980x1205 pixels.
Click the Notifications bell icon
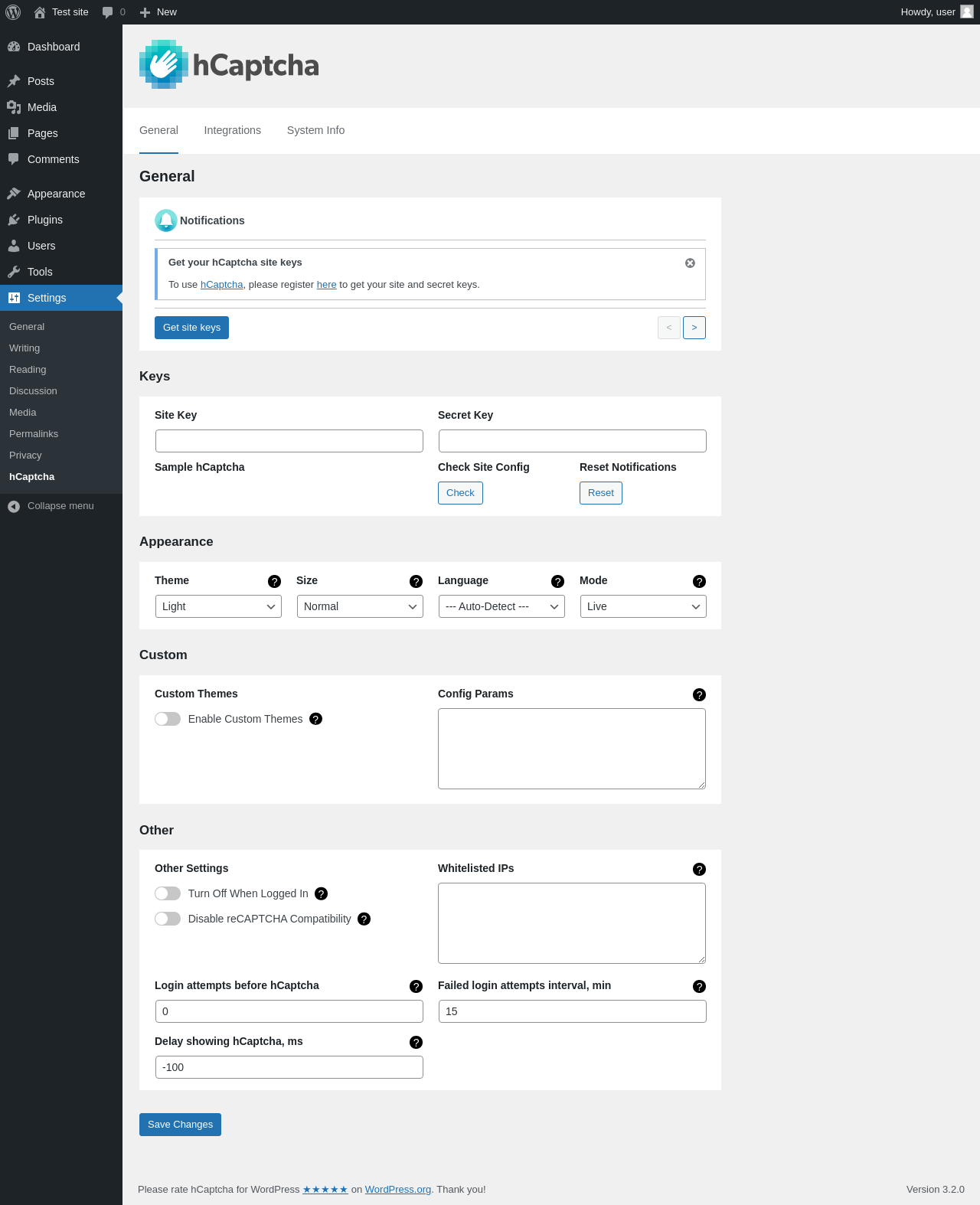pyautogui.click(x=166, y=220)
